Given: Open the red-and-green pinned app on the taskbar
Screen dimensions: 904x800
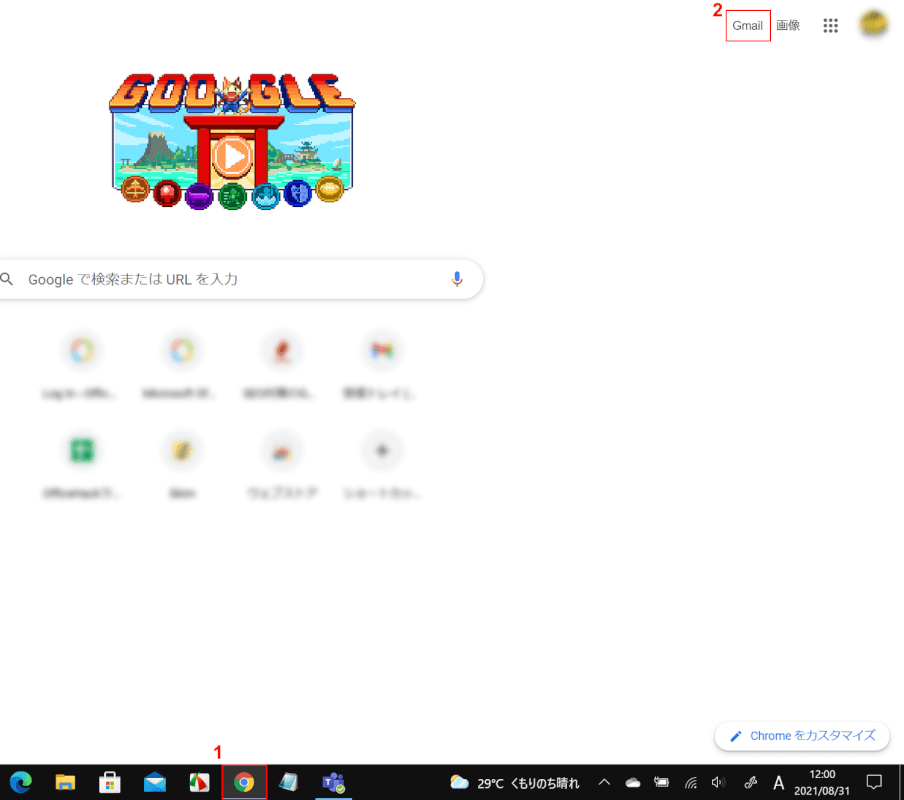Looking at the screenshot, I should [199, 782].
